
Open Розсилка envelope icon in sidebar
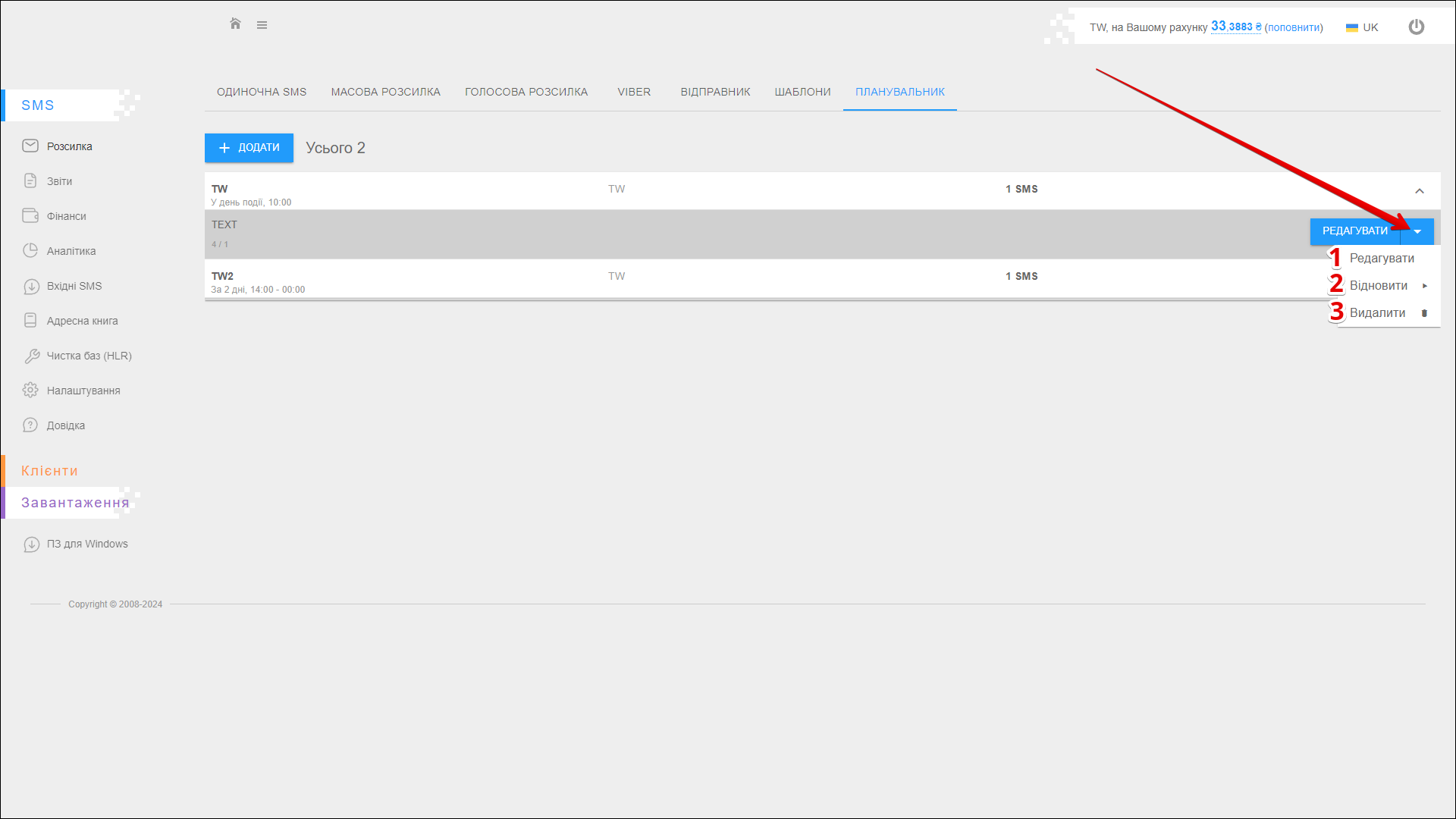pos(30,146)
